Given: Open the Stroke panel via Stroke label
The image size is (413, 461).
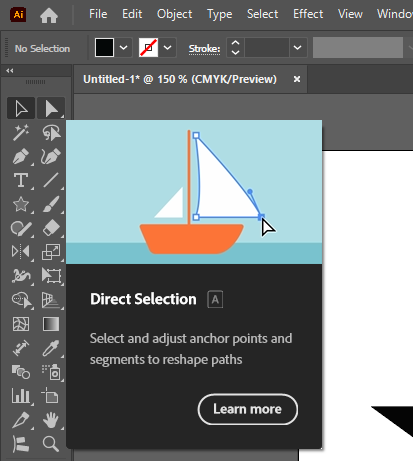Looking at the screenshot, I should (204, 49).
